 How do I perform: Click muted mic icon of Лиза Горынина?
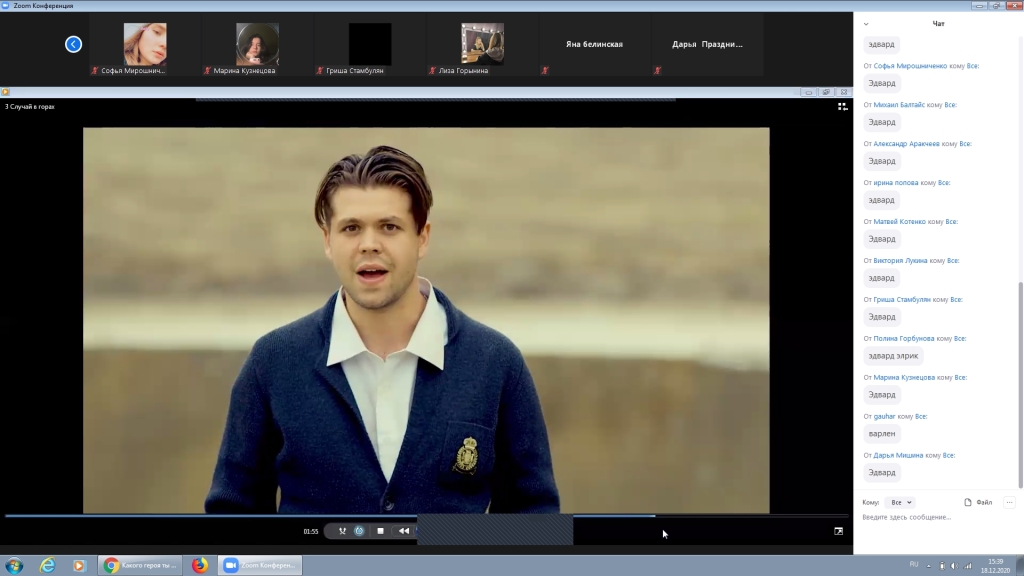coord(432,71)
